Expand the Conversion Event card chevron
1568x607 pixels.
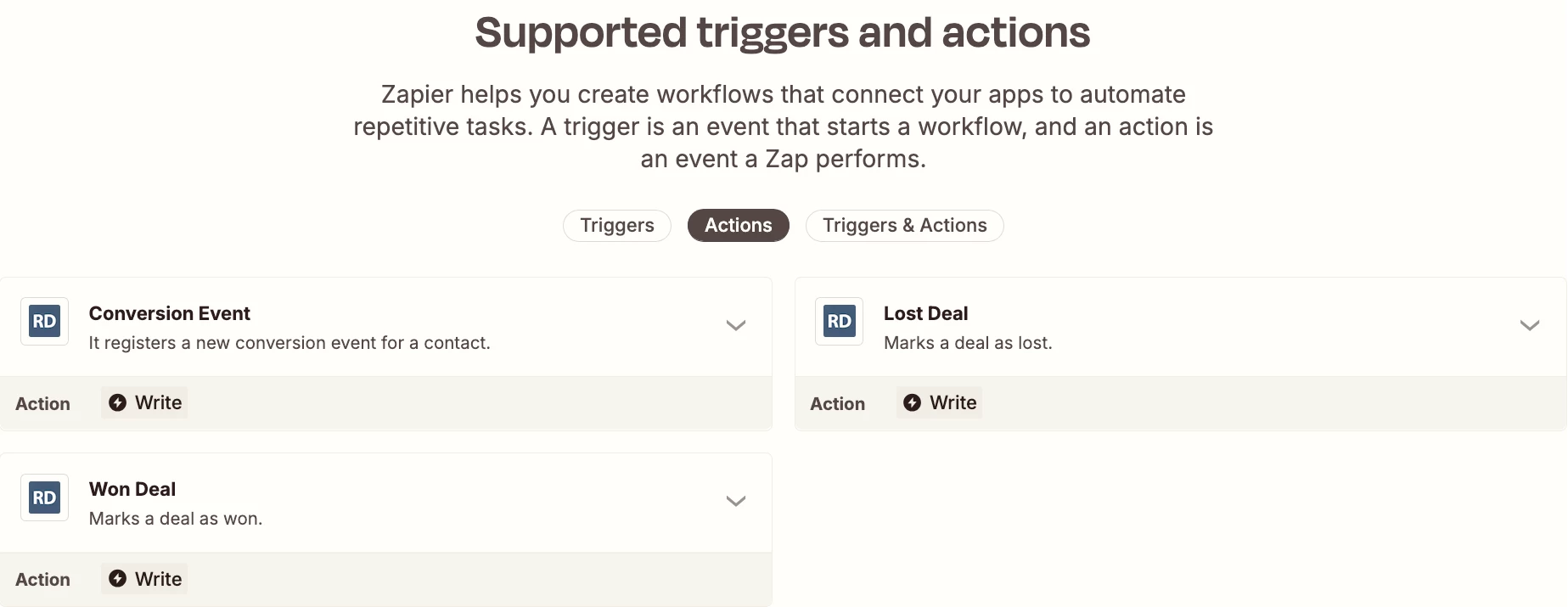point(736,325)
